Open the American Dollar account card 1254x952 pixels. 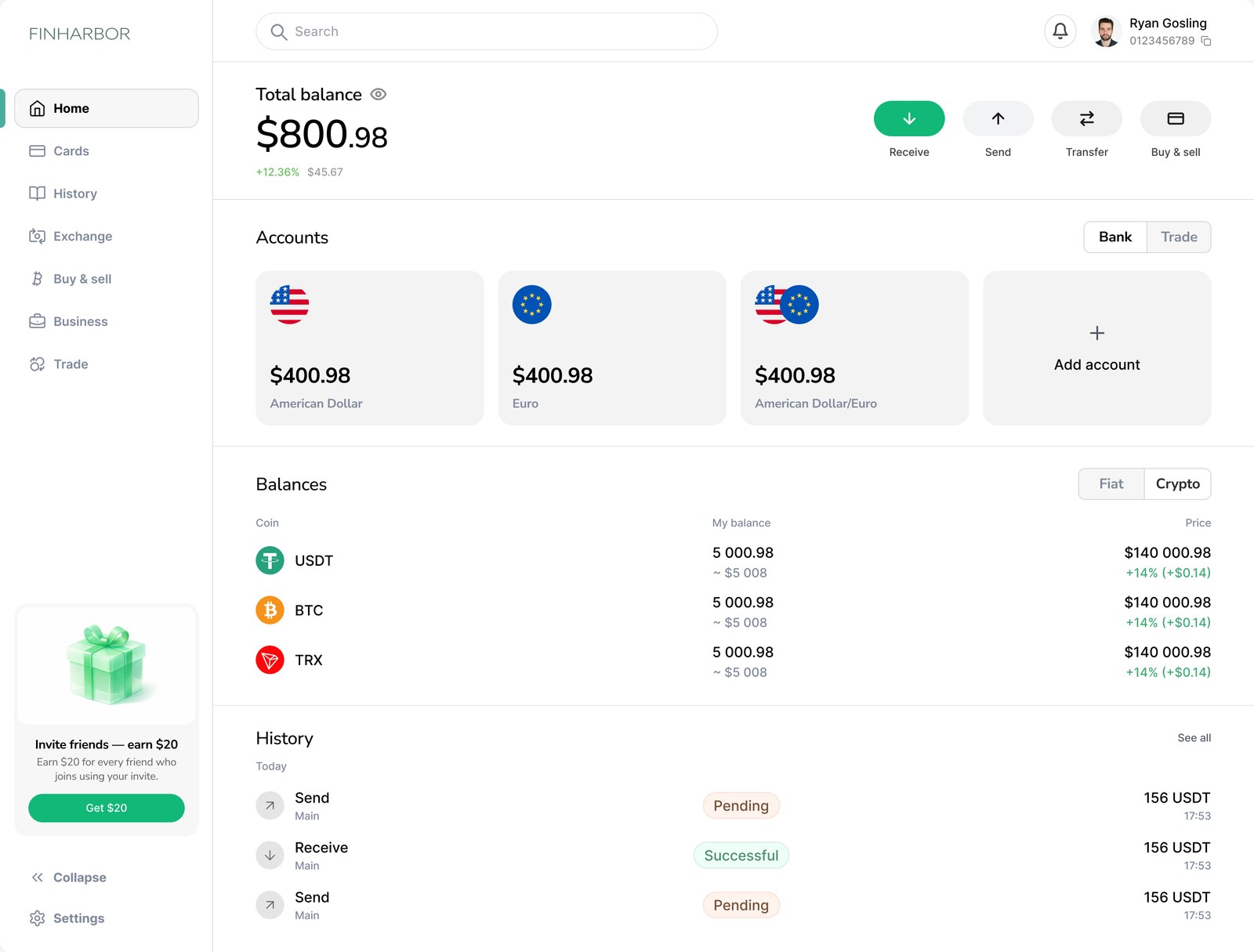(370, 348)
